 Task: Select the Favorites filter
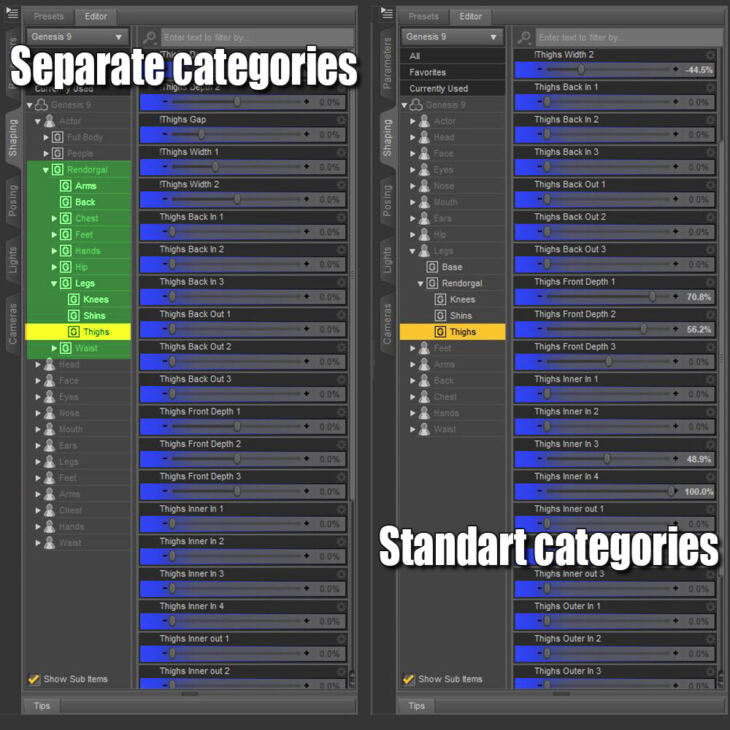coord(427,72)
